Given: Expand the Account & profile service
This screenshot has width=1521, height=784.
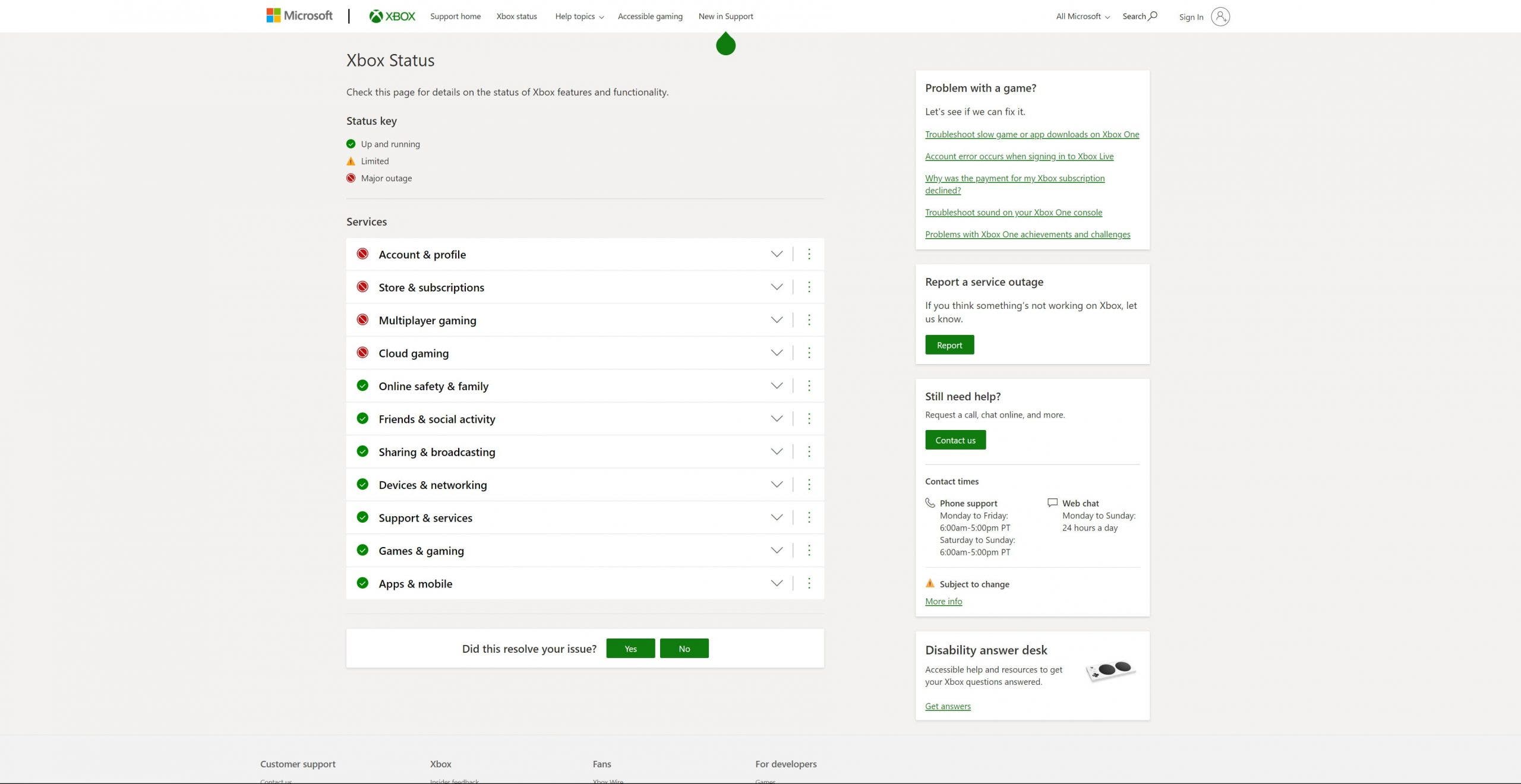Looking at the screenshot, I should tap(777, 254).
